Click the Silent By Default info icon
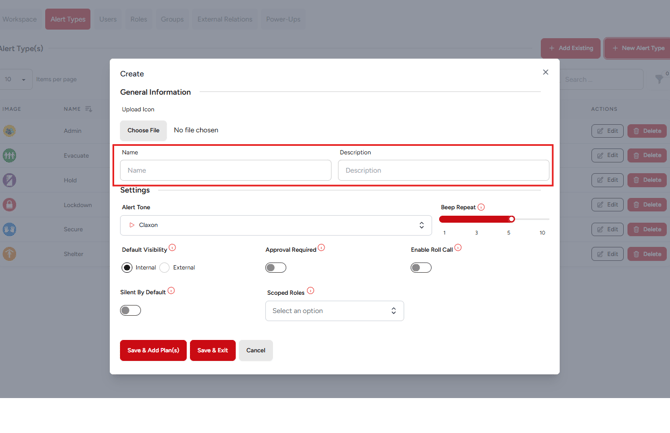670x433 pixels. click(171, 291)
